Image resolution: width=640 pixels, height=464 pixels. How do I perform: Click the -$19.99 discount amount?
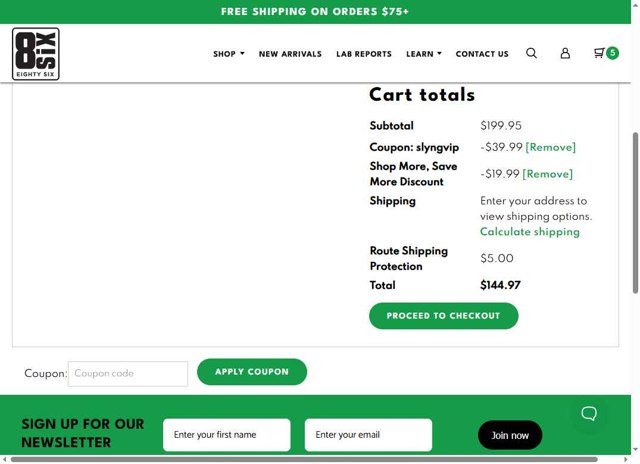500,174
